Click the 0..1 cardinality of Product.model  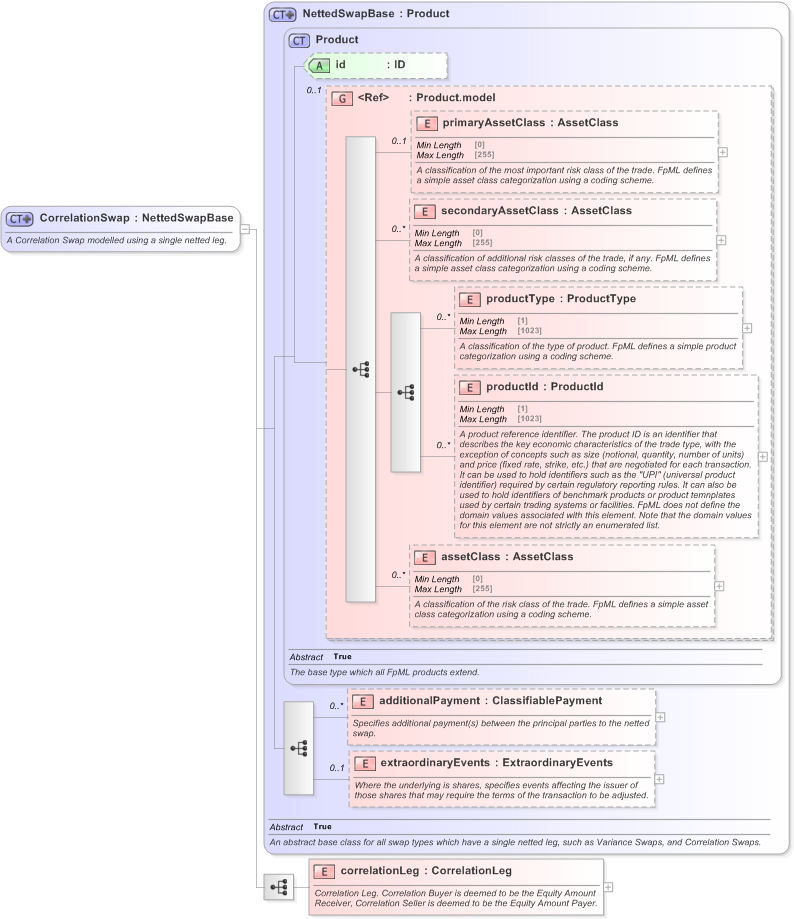coord(314,90)
